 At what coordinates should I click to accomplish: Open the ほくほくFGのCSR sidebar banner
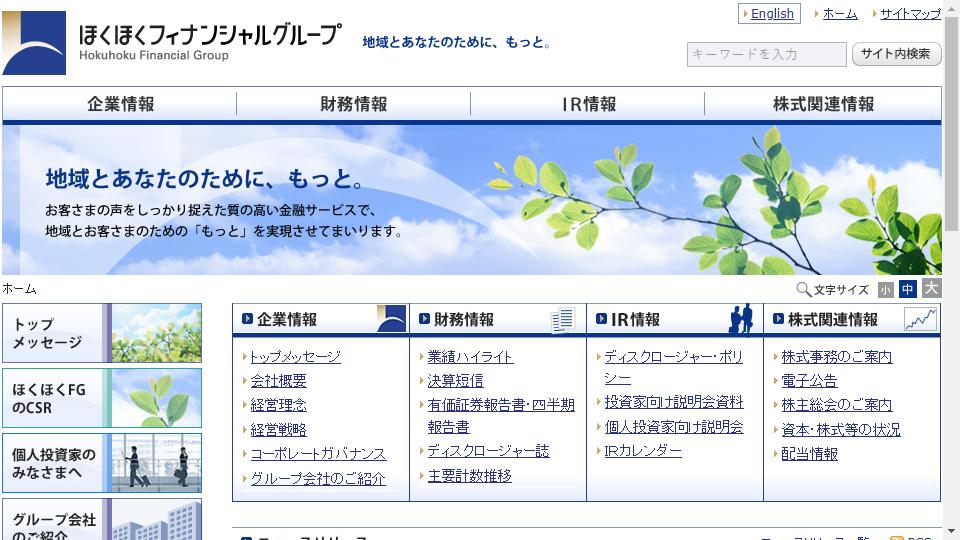pyautogui.click(x=102, y=398)
